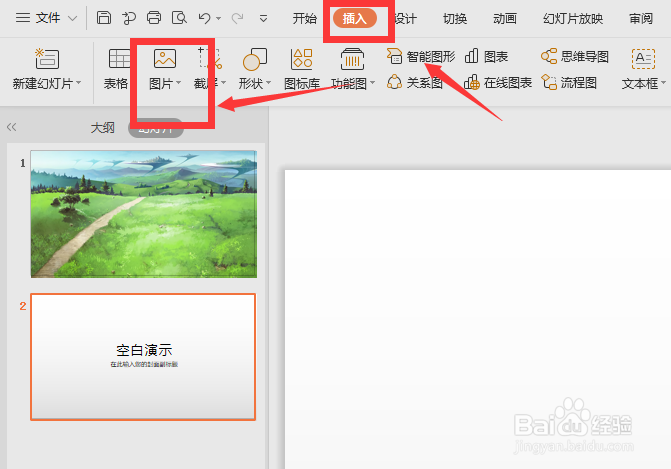Image resolution: width=671 pixels, height=469 pixels.
Task: Expand the 形状 dropdown arrow
Action: pyautogui.click(x=268, y=83)
